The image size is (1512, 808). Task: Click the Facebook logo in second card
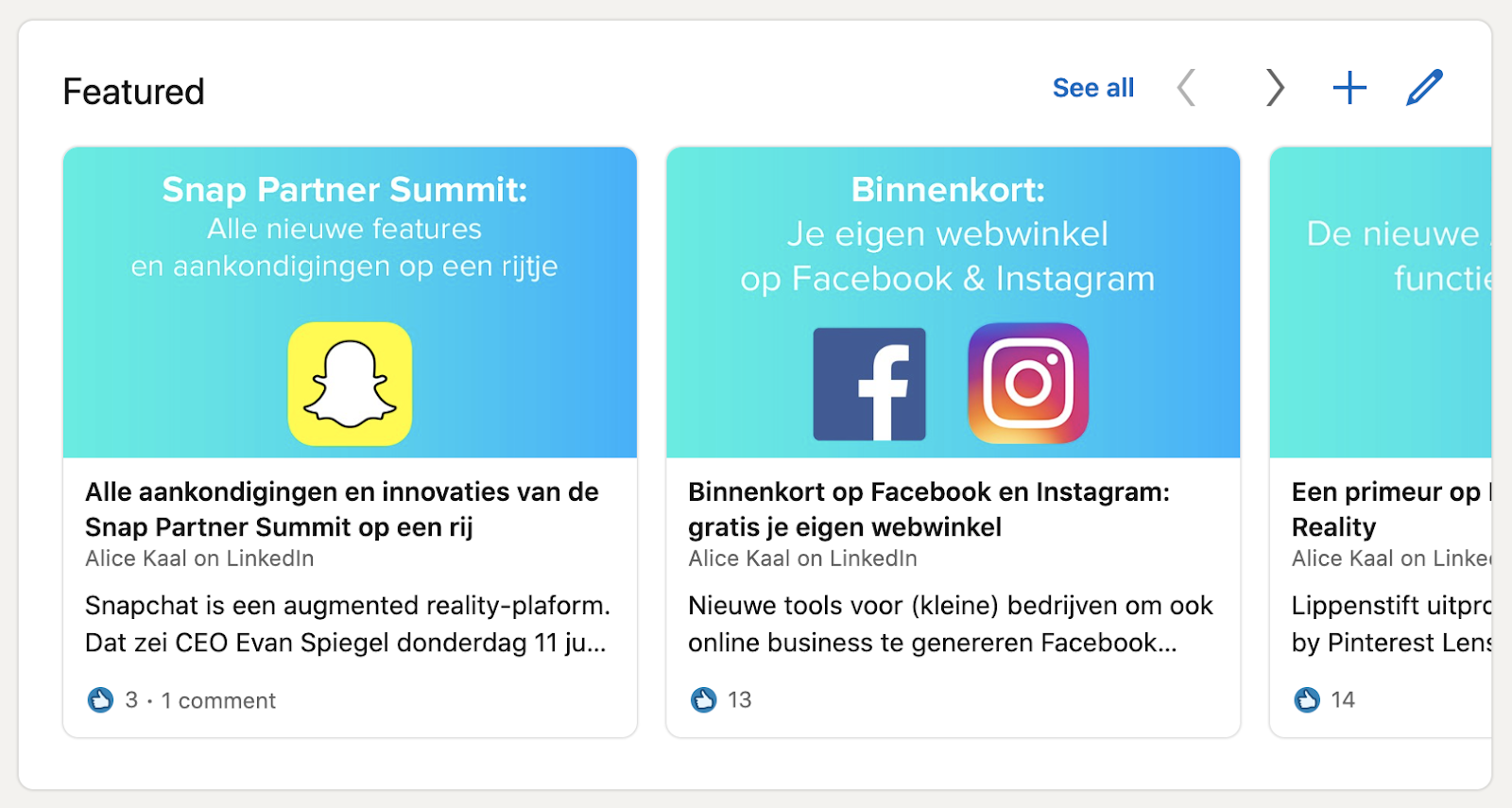(x=869, y=384)
